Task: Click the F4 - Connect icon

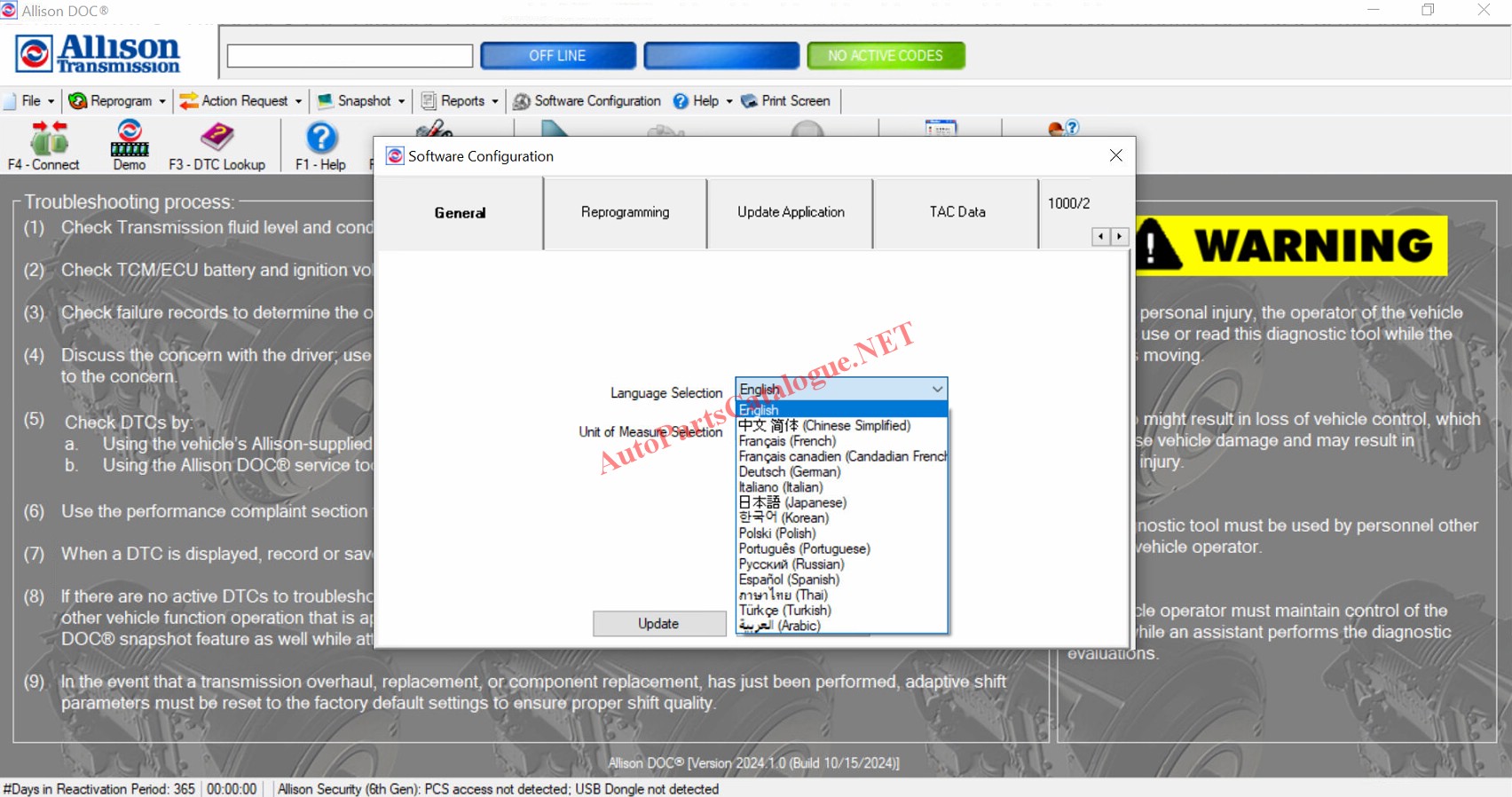Action: point(48,139)
